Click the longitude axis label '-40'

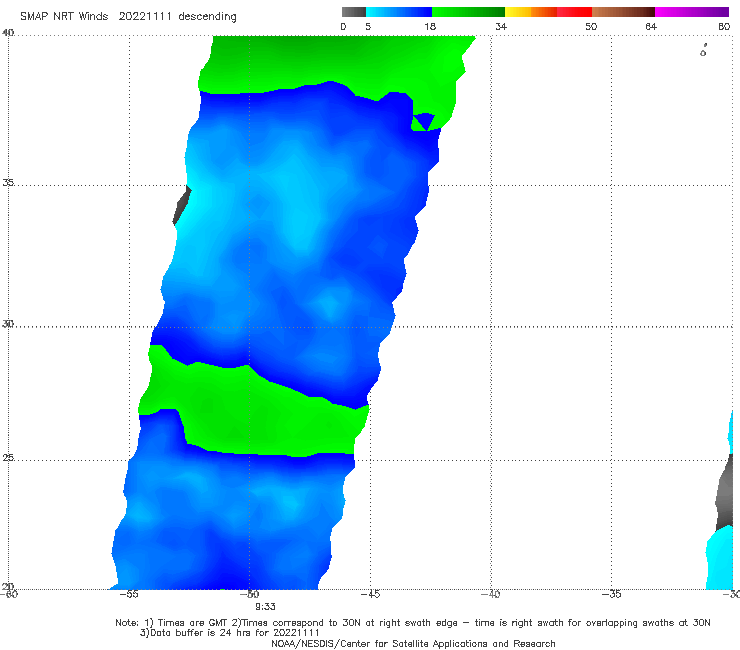pos(491,594)
